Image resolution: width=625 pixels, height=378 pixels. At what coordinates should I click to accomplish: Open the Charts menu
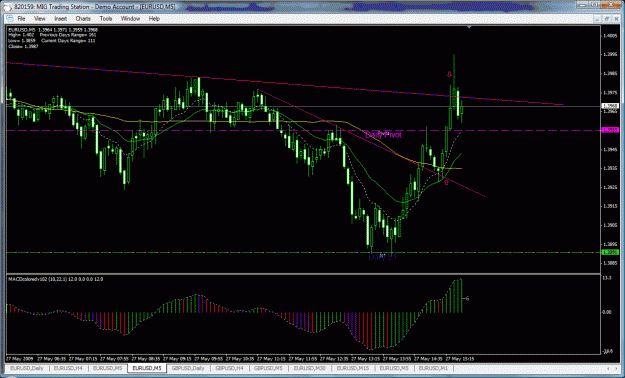83,19
